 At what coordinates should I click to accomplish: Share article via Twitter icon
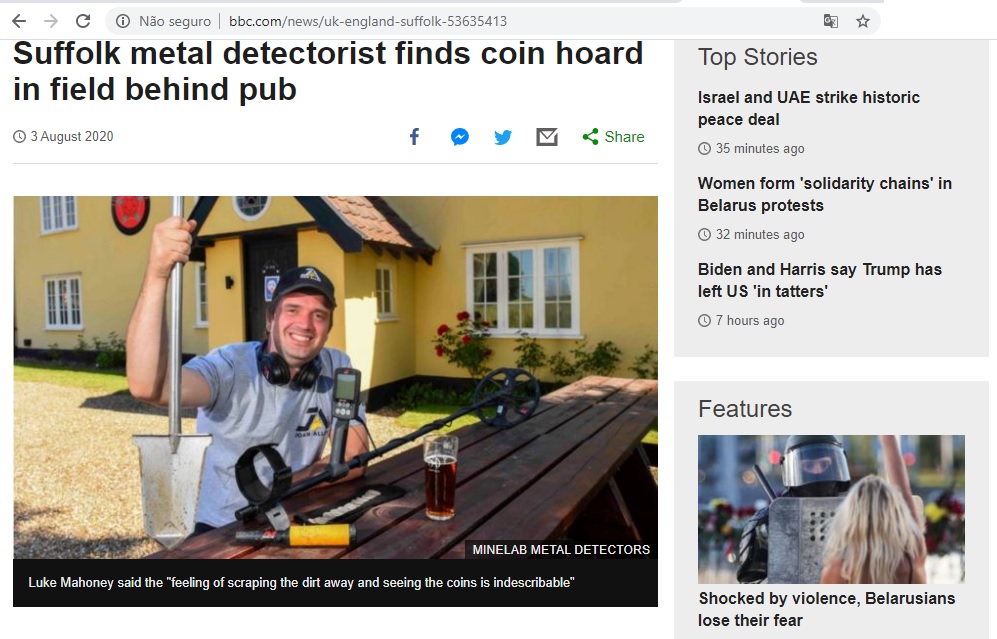click(x=503, y=137)
